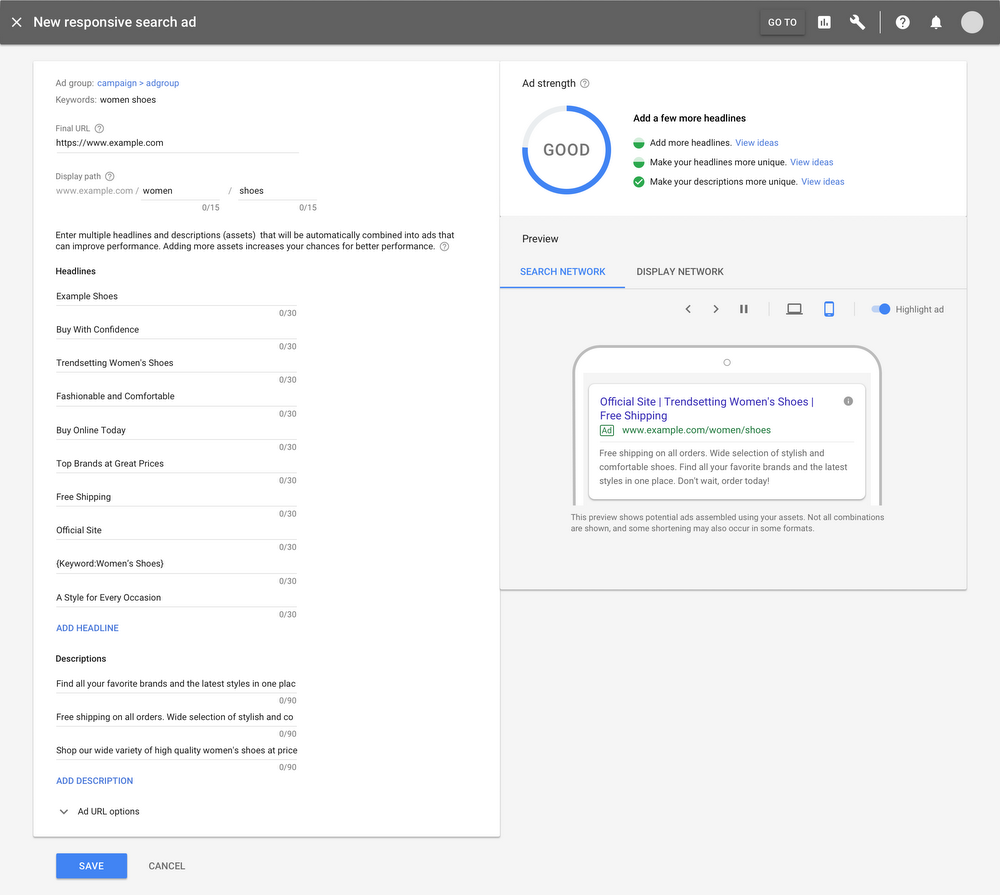Open the tools wrench icon
The image size is (1000, 895).
pyautogui.click(x=857, y=21)
